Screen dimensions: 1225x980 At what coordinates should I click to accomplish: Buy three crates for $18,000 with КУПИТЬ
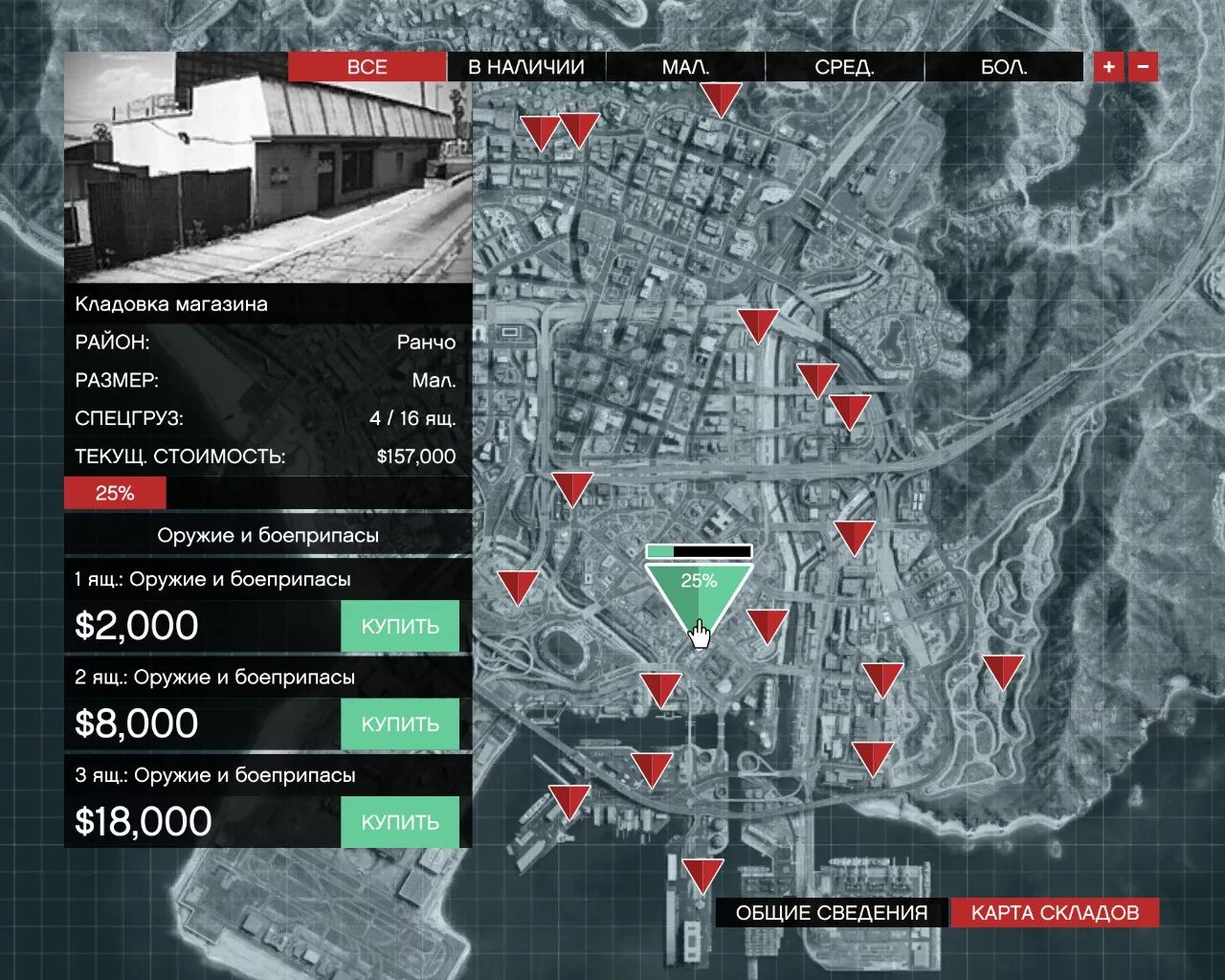tap(400, 822)
